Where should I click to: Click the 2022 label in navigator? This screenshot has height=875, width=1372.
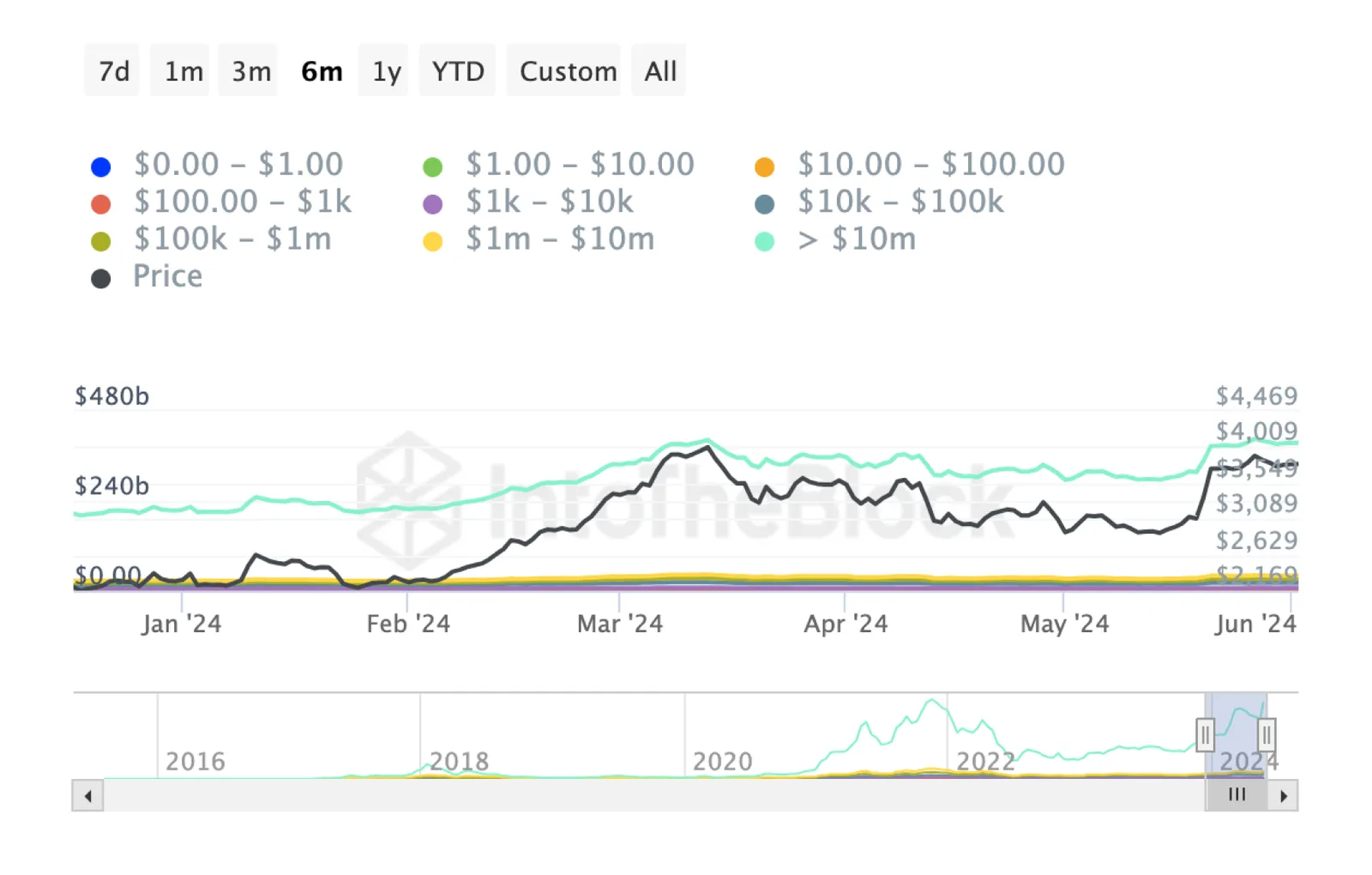pos(985,762)
